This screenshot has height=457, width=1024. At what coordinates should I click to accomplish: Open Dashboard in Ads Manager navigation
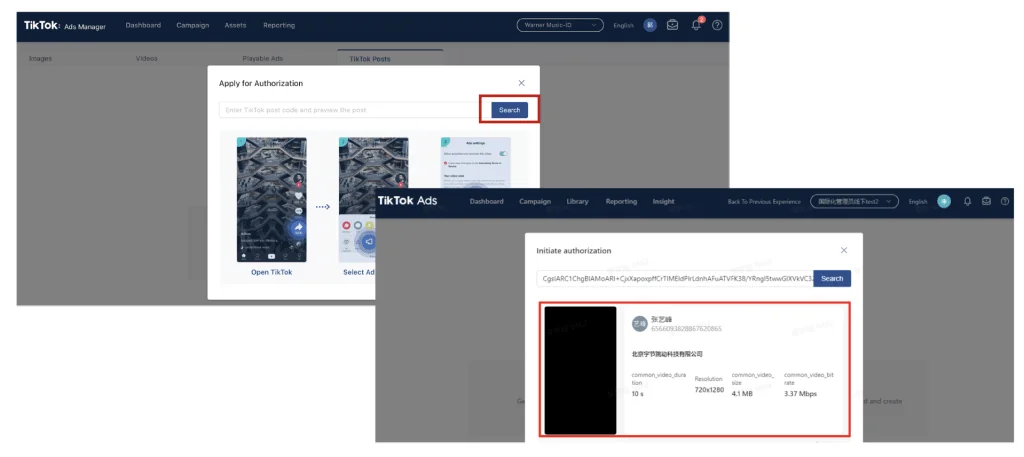click(x=143, y=25)
